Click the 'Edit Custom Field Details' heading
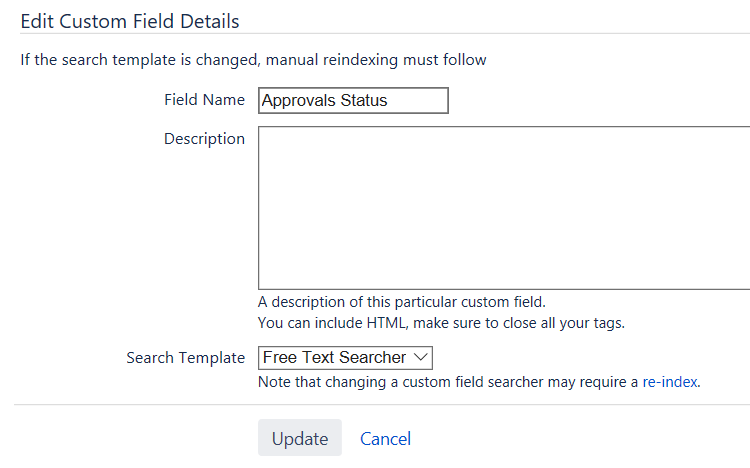This screenshot has width=750, height=468. click(x=130, y=20)
